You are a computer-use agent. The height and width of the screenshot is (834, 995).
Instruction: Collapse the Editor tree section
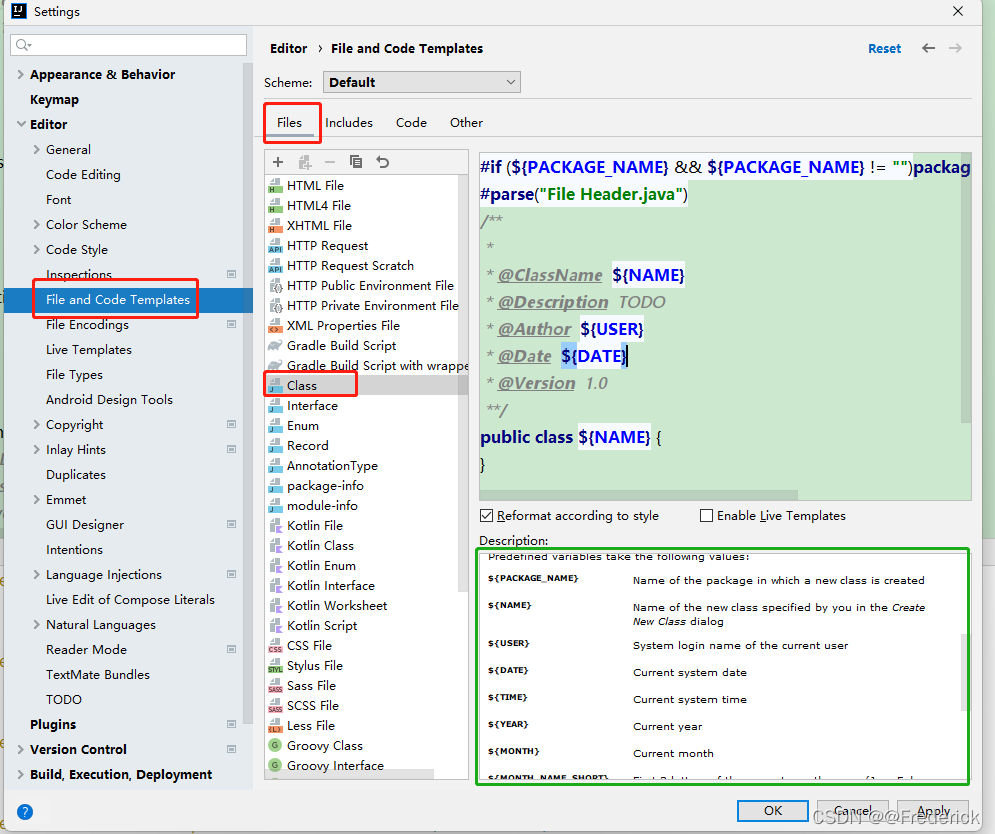[x=20, y=124]
